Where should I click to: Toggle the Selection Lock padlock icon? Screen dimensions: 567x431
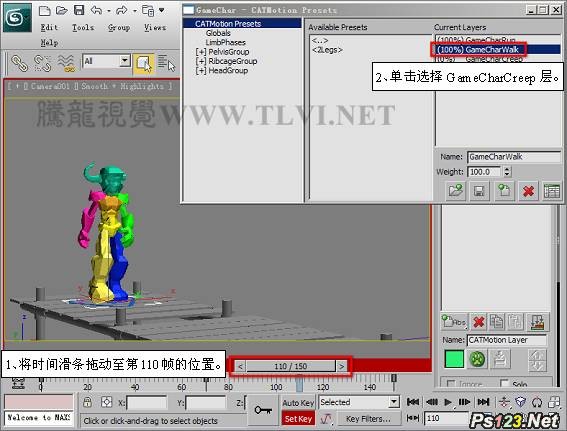[87, 402]
